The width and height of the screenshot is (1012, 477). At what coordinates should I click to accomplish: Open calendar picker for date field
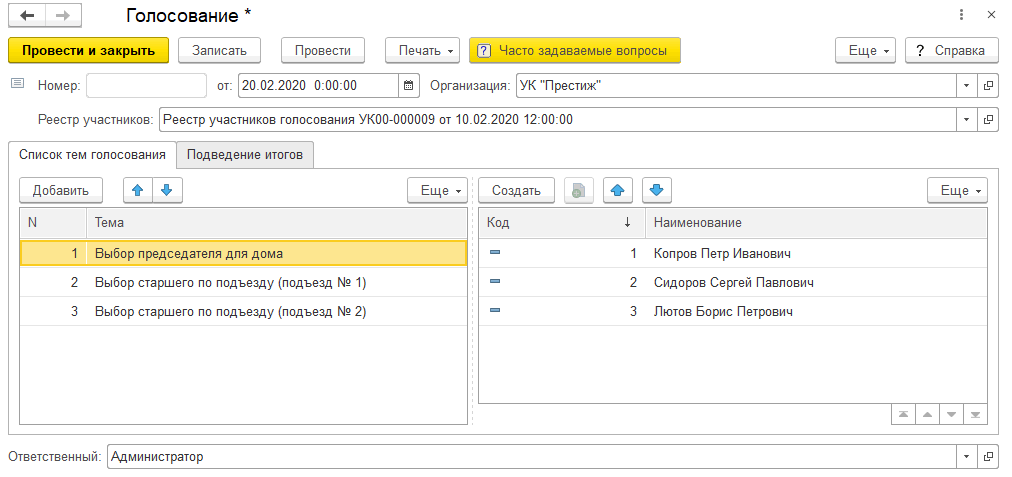[408, 86]
